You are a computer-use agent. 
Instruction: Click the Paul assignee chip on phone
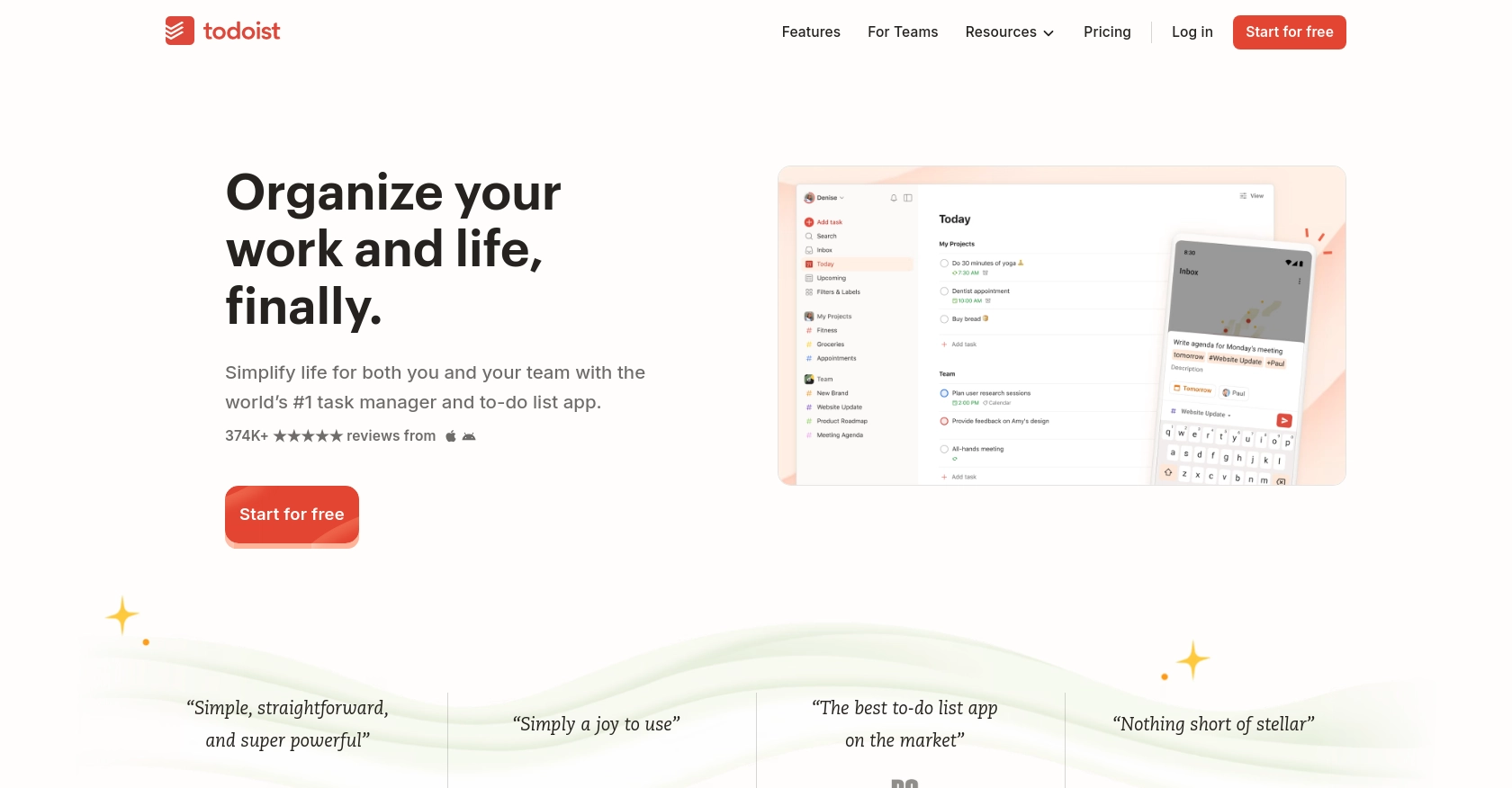coord(1234,393)
